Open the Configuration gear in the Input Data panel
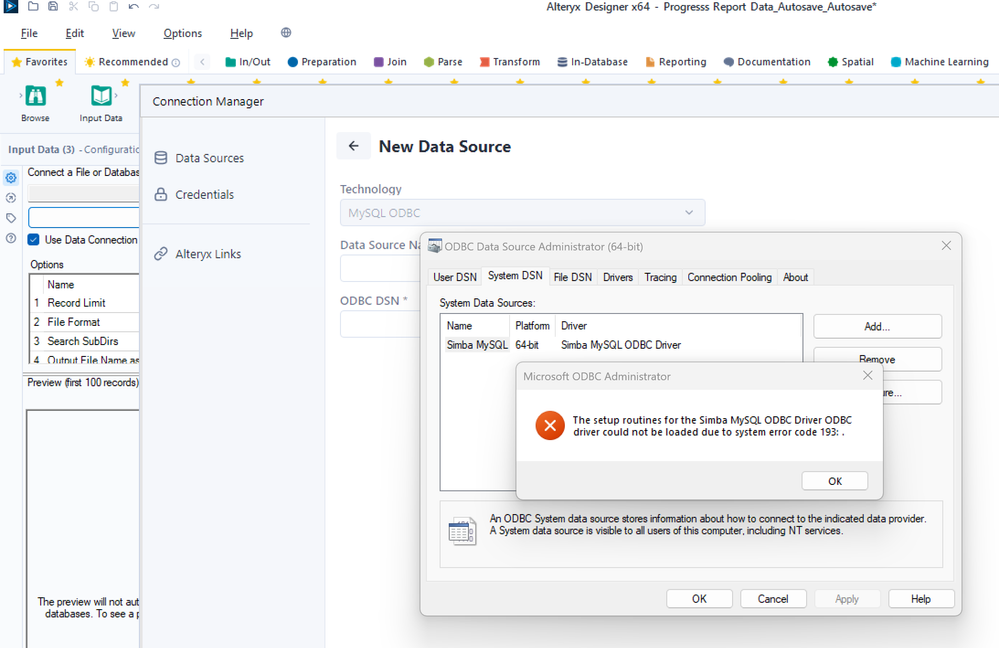Viewport: 999px width, 648px height. 11,178
